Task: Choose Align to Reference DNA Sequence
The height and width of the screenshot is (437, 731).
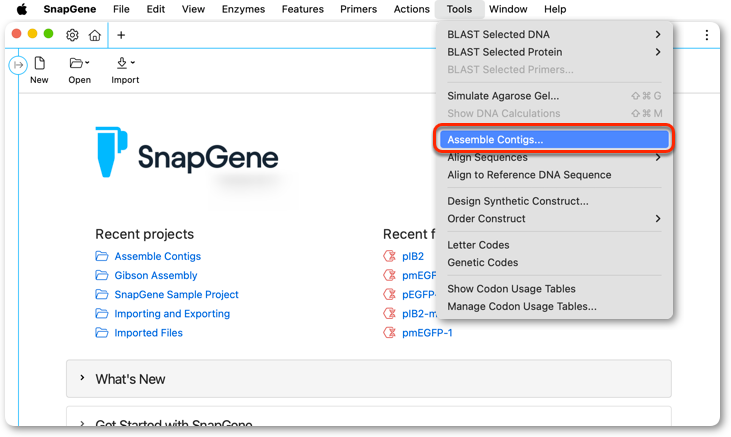Action: [x=554, y=175]
